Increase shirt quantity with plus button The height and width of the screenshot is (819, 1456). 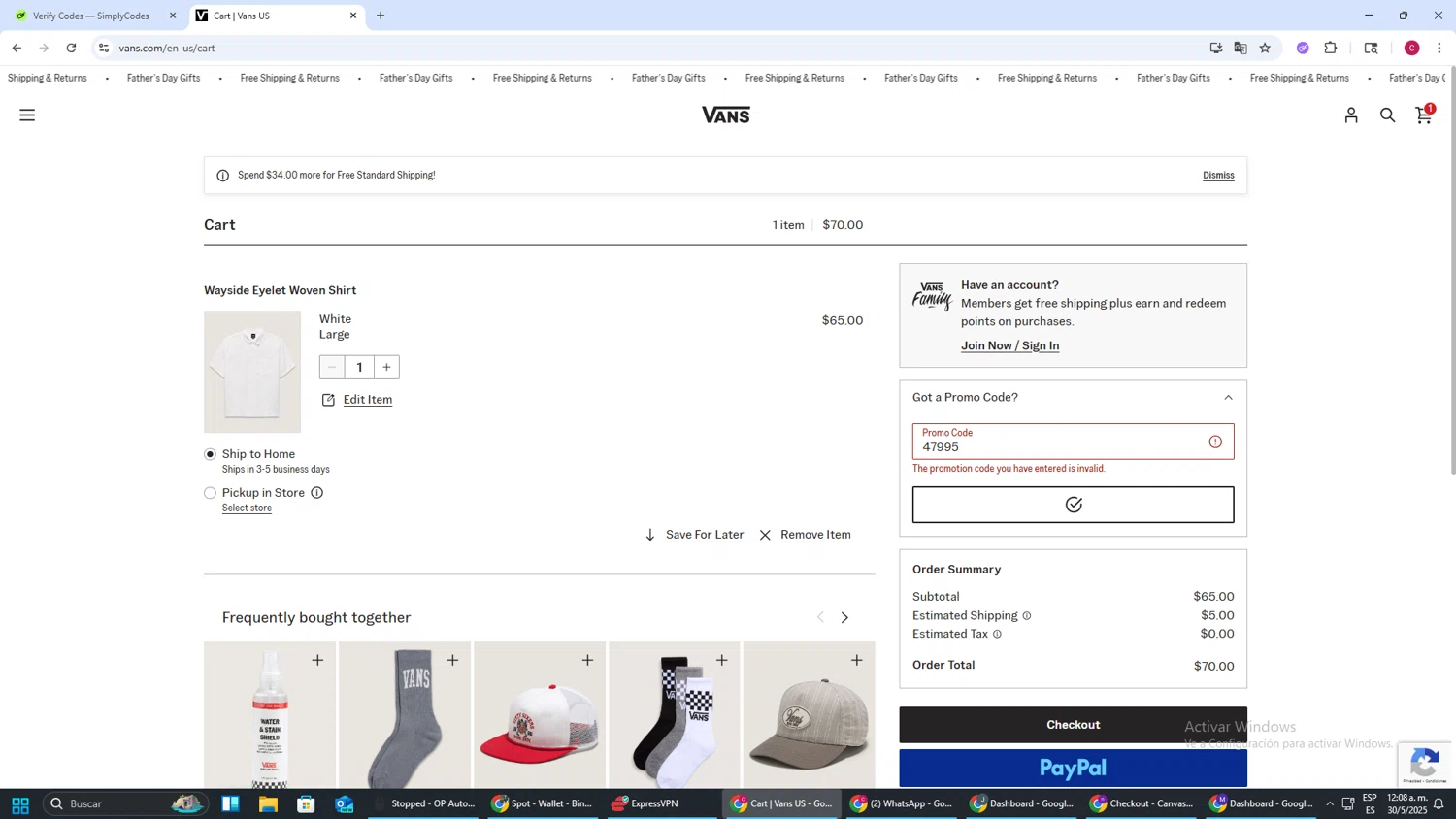click(x=386, y=367)
